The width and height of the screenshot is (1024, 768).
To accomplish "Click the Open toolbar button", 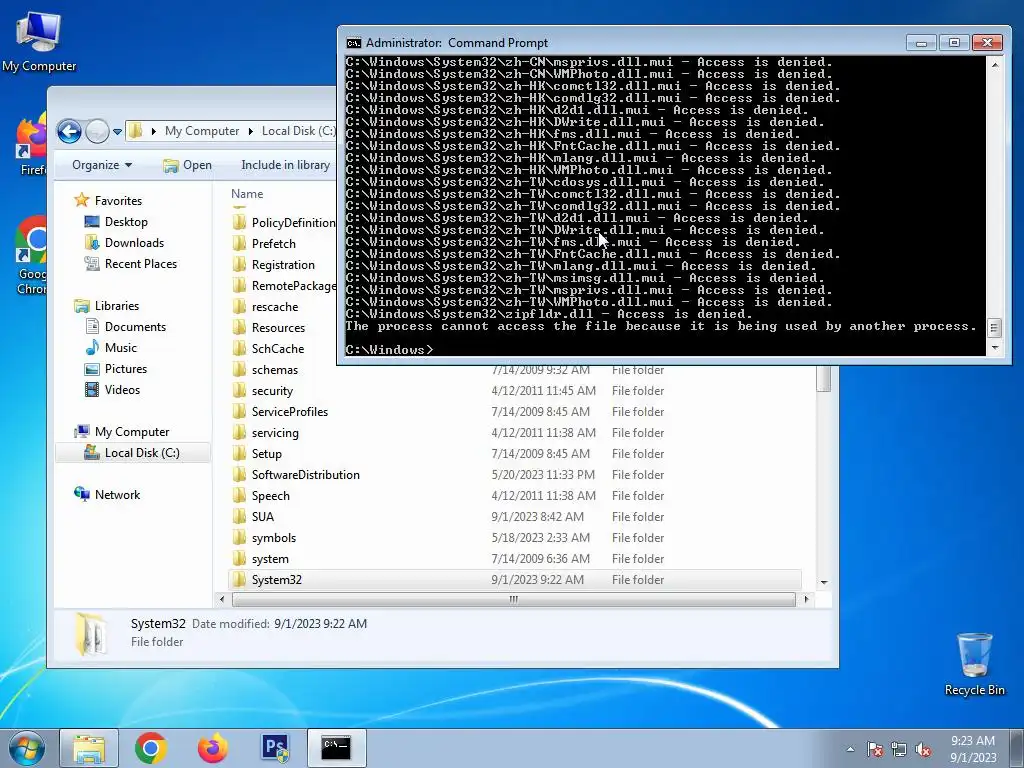I will 187,165.
